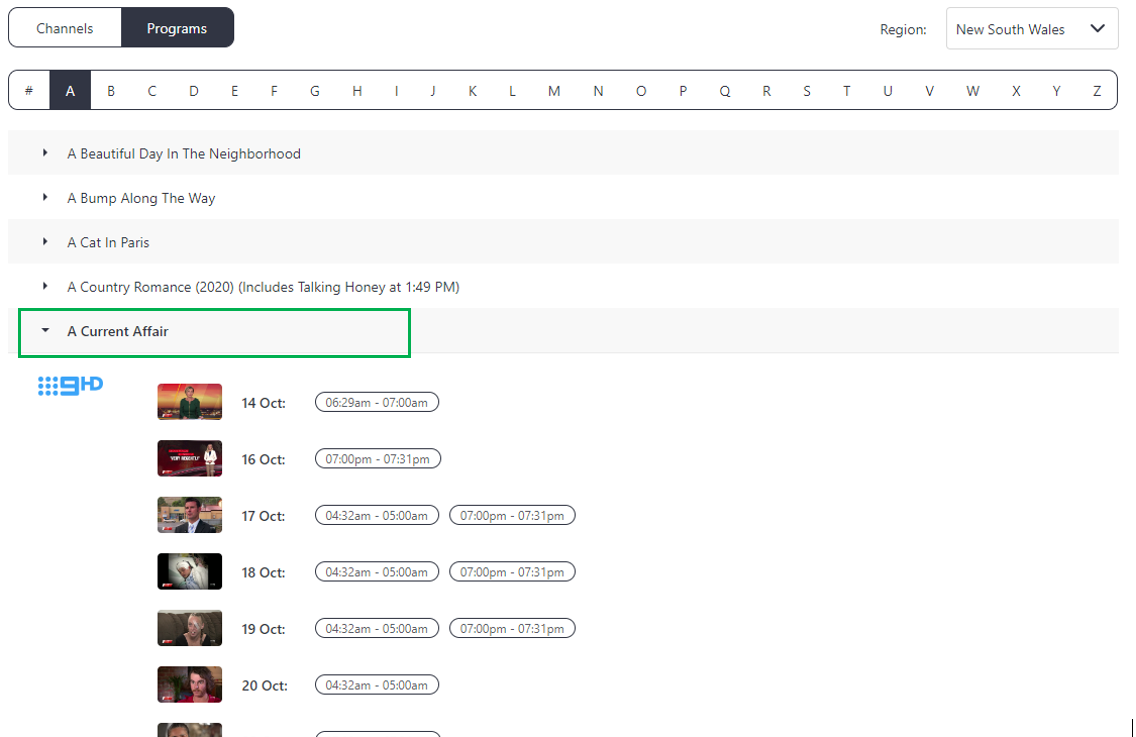Select letter V in the alphabet filter
The height and width of the screenshot is (737, 1136).
930,91
